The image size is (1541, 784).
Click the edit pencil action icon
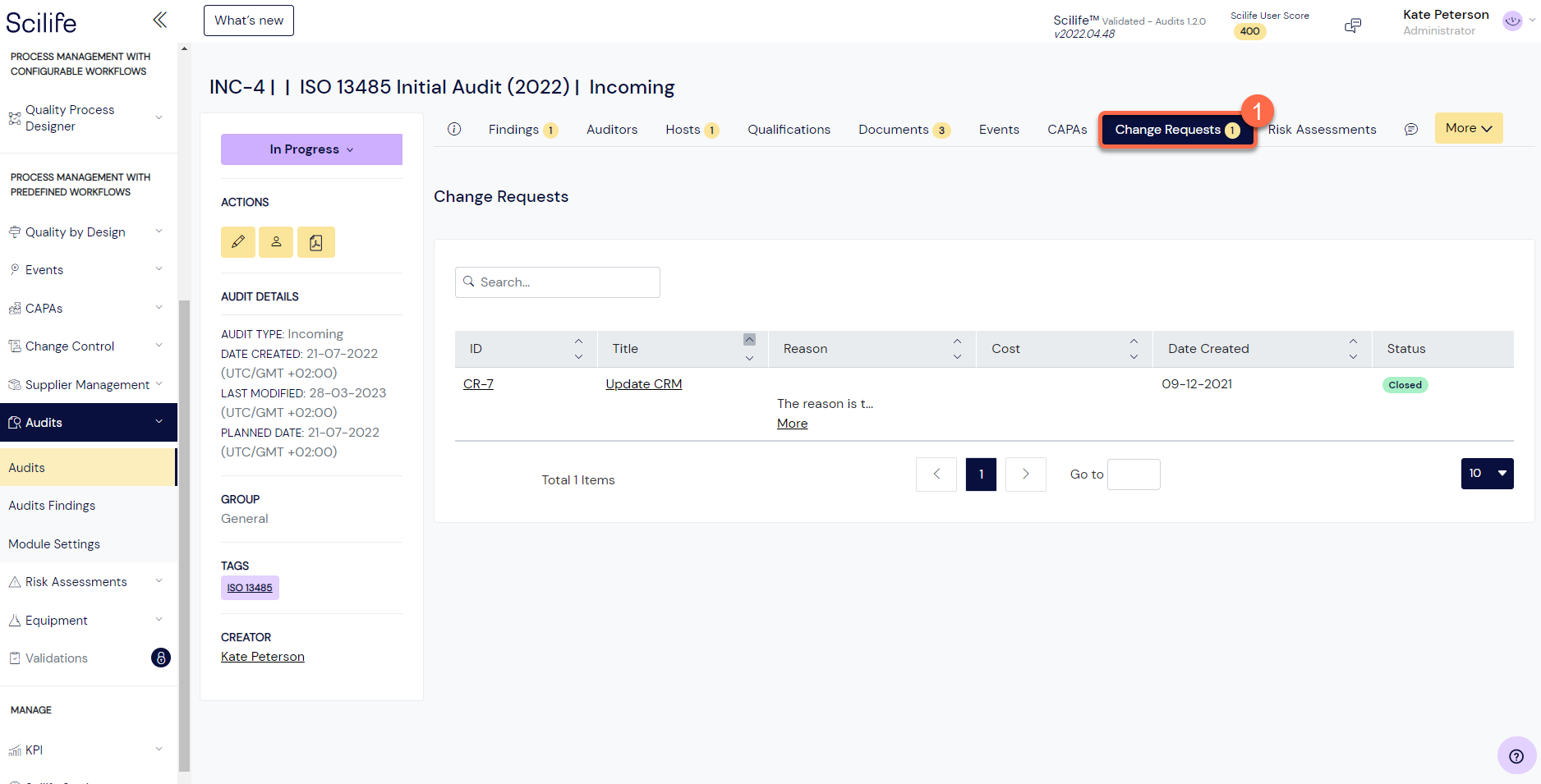[x=238, y=242]
